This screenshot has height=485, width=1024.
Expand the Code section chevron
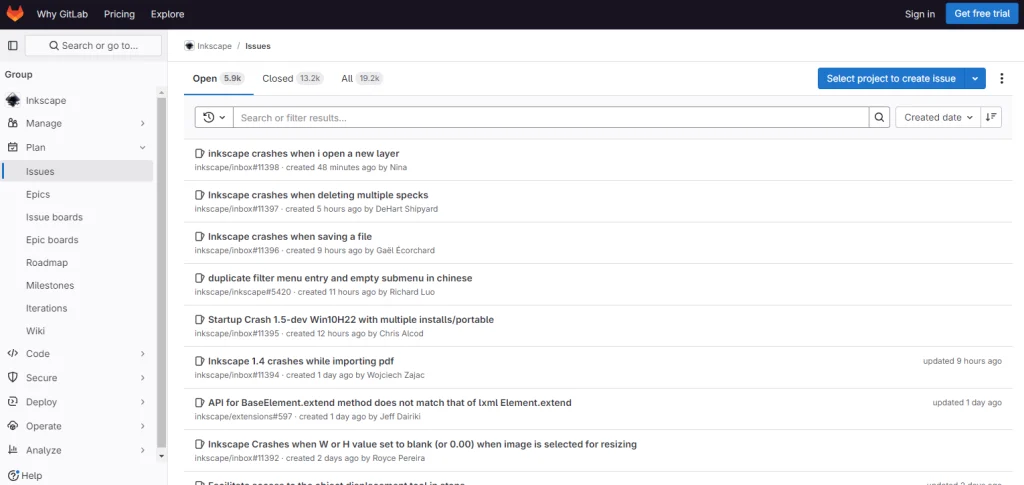[x=142, y=354]
